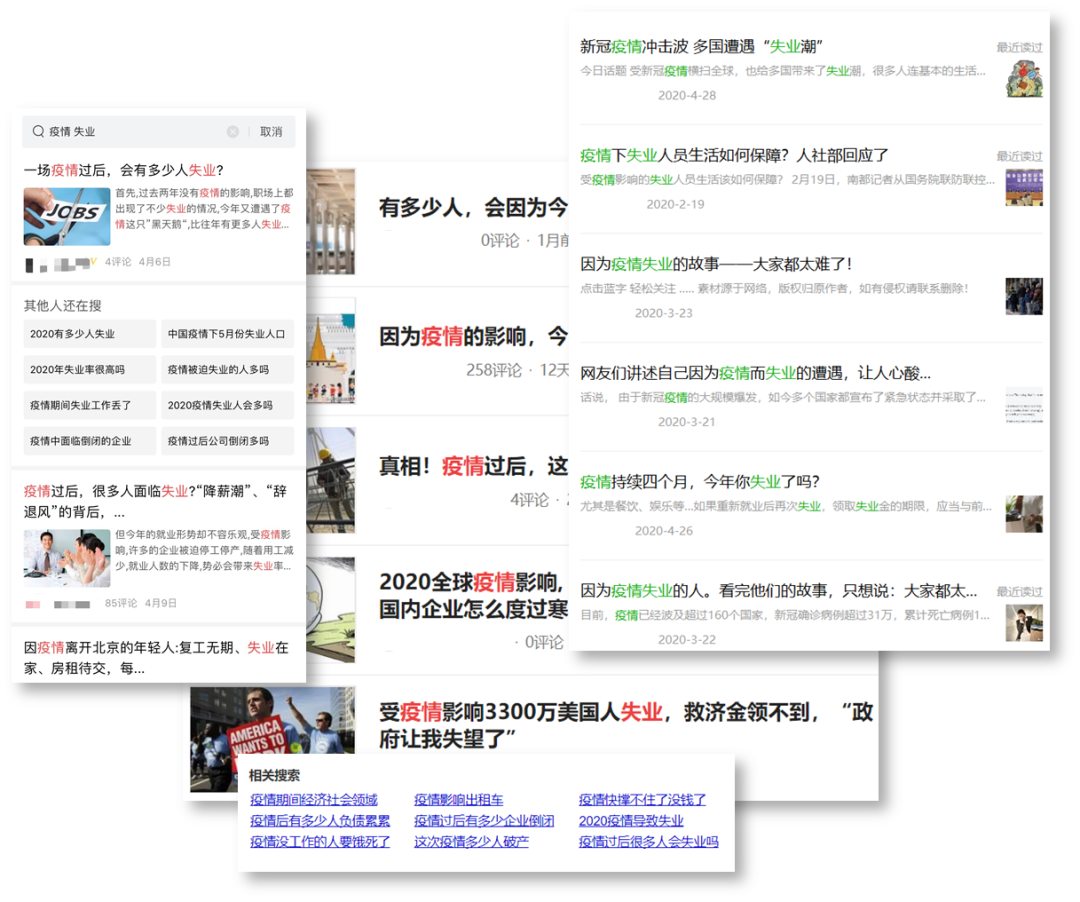The width and height of the screenshot is (1080, 902).
Task: Select suggestion 2020有多少人失业
Action: tap(90, 334)
